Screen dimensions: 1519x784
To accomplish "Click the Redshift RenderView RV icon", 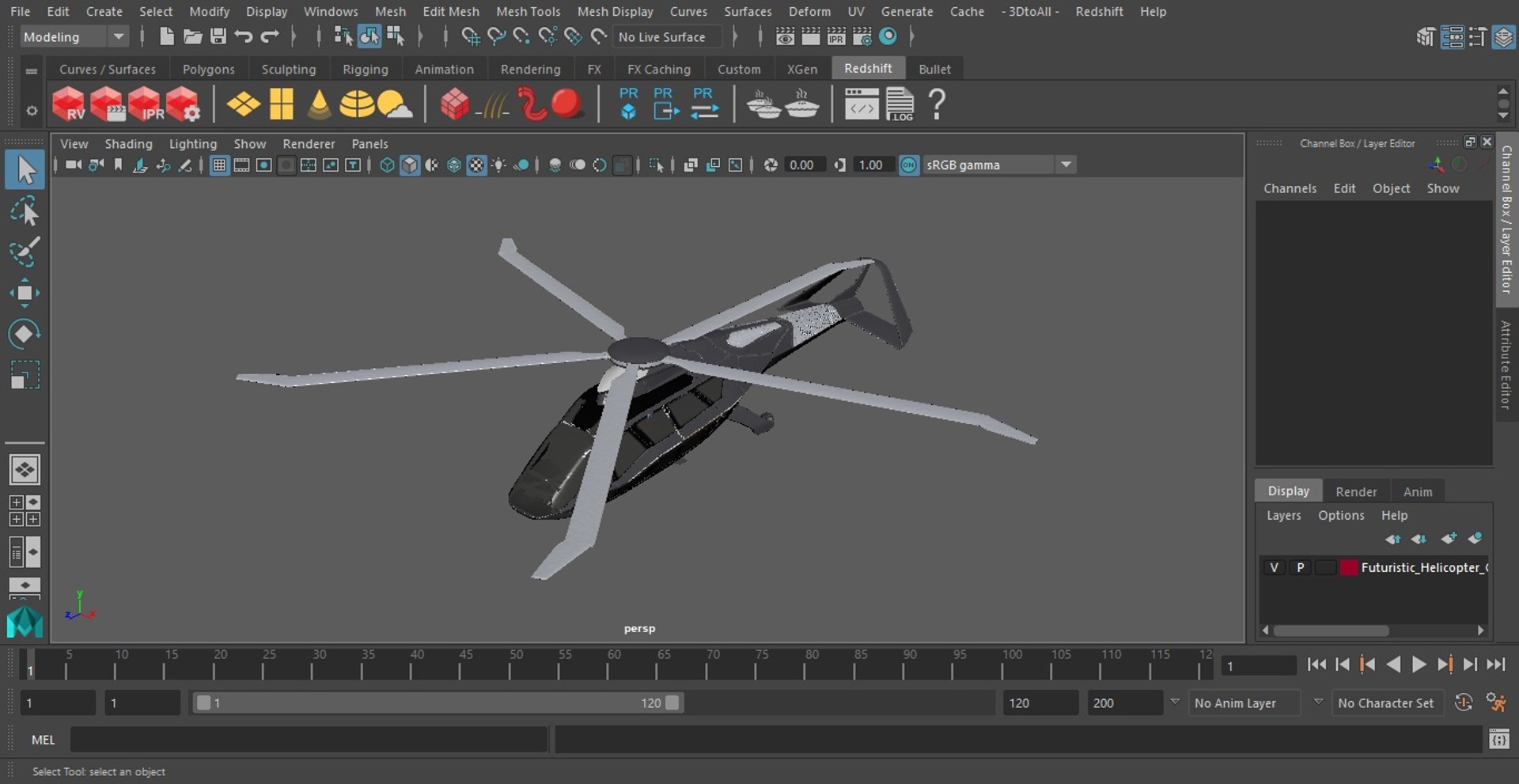I will [69, 104].
